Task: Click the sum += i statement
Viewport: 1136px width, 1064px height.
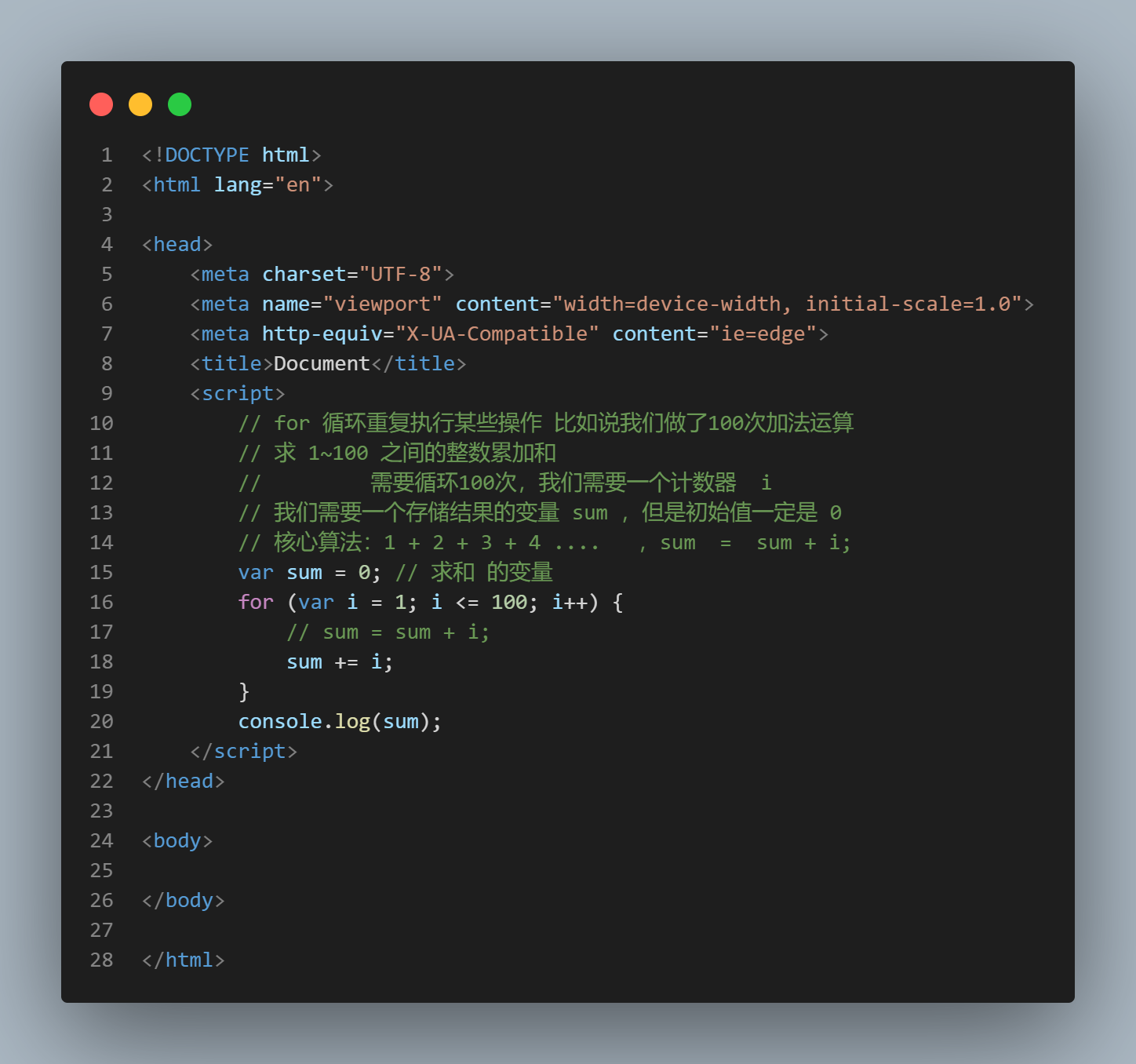Action: pos(340,662)
